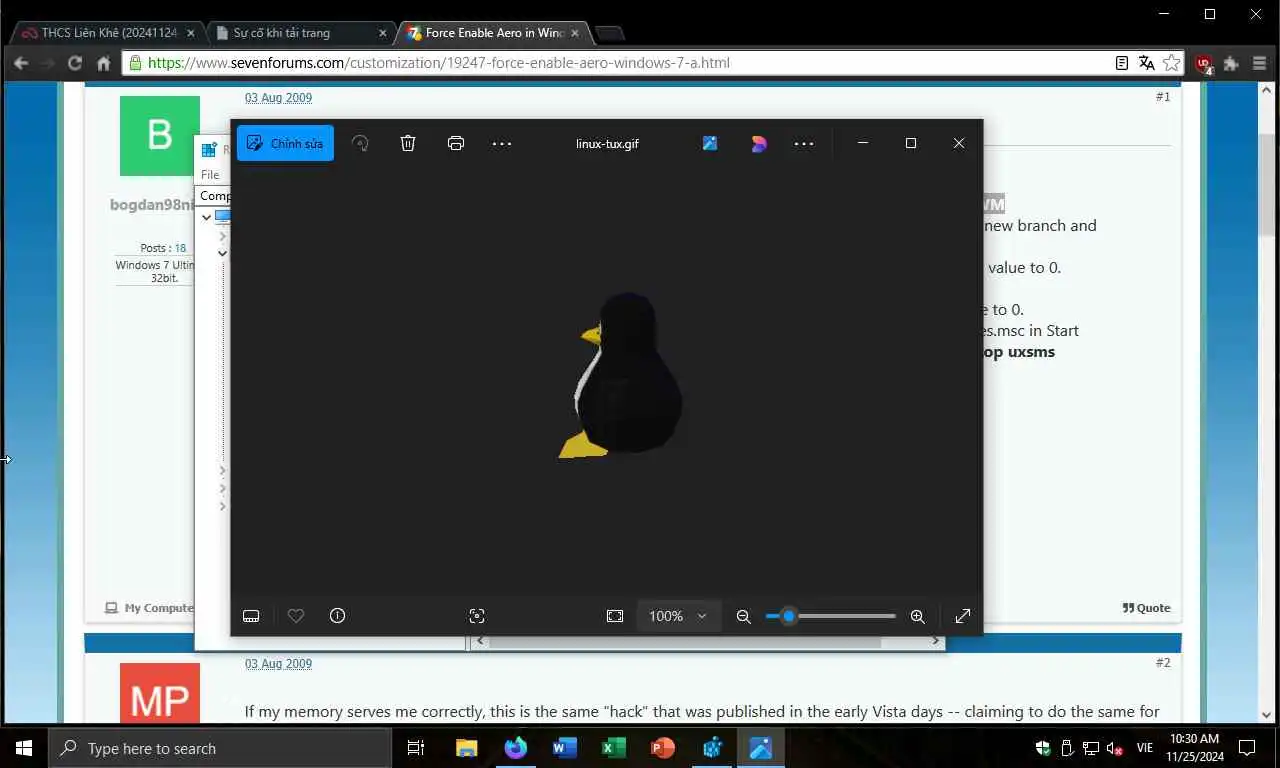
Task: Toggle the filmstrip view in Photos
Action: pyautogui.click(x=251, y=616)
